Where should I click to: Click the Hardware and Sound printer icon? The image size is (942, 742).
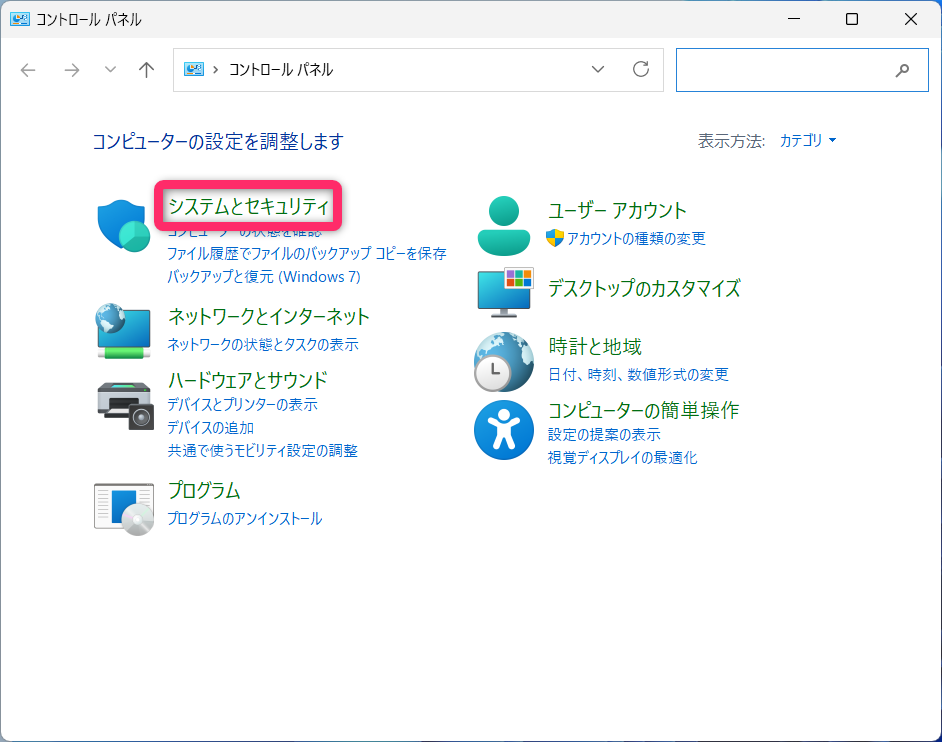click(x=124, y=404)
